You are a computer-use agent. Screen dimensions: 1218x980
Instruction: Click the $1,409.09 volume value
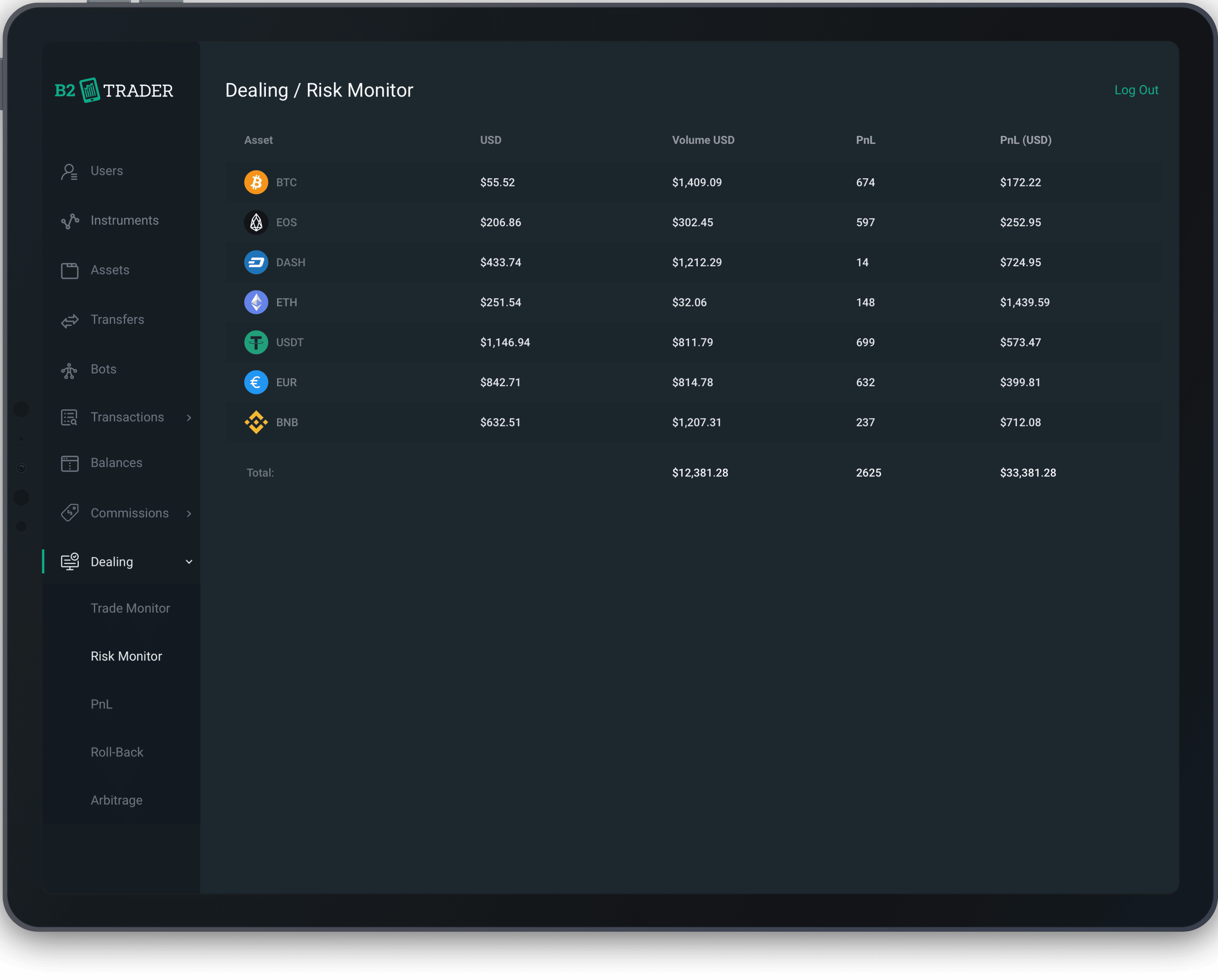(x=697, y=182)
